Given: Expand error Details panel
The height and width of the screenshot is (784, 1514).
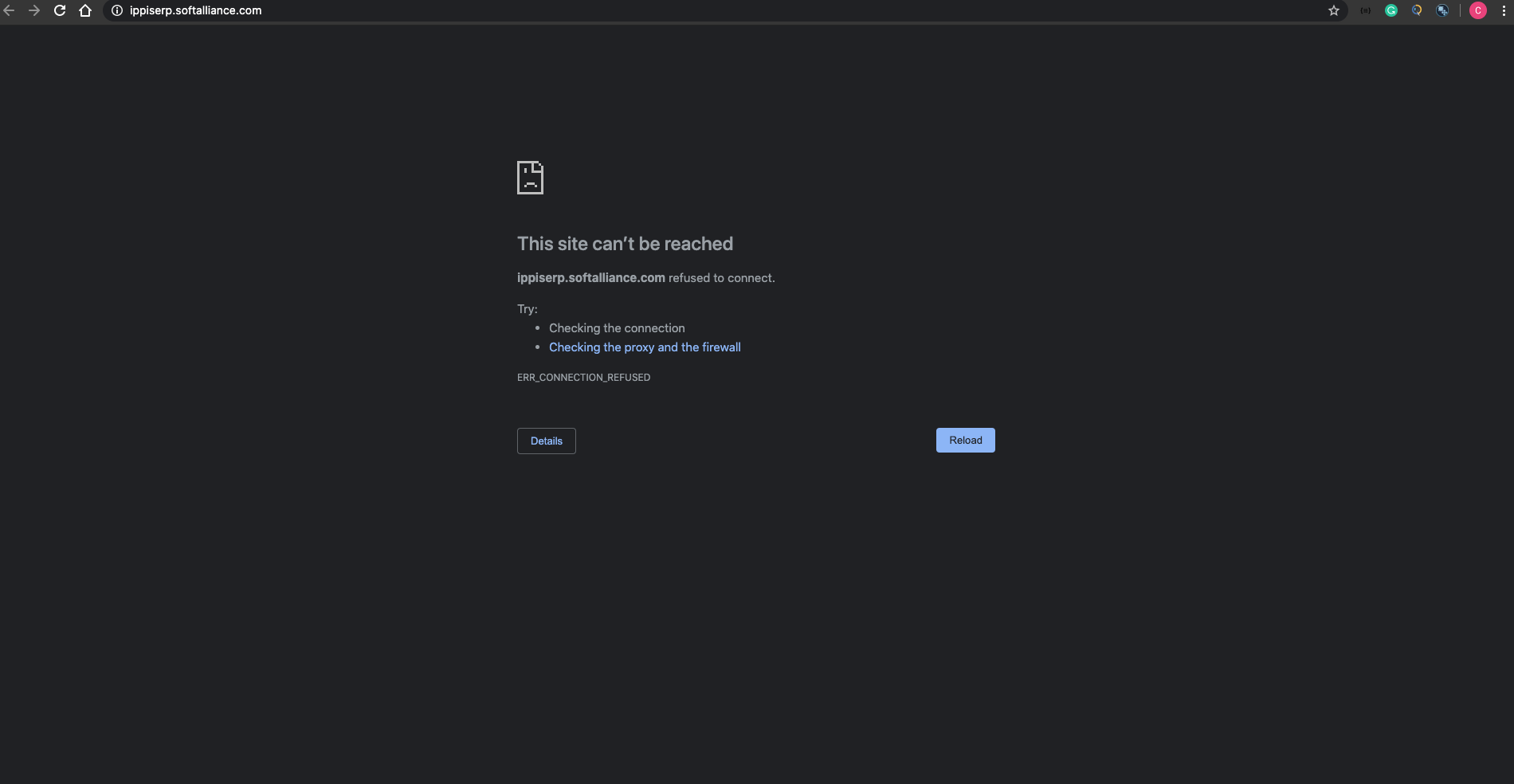Looking at the screenshot, I should pos(546,441).
